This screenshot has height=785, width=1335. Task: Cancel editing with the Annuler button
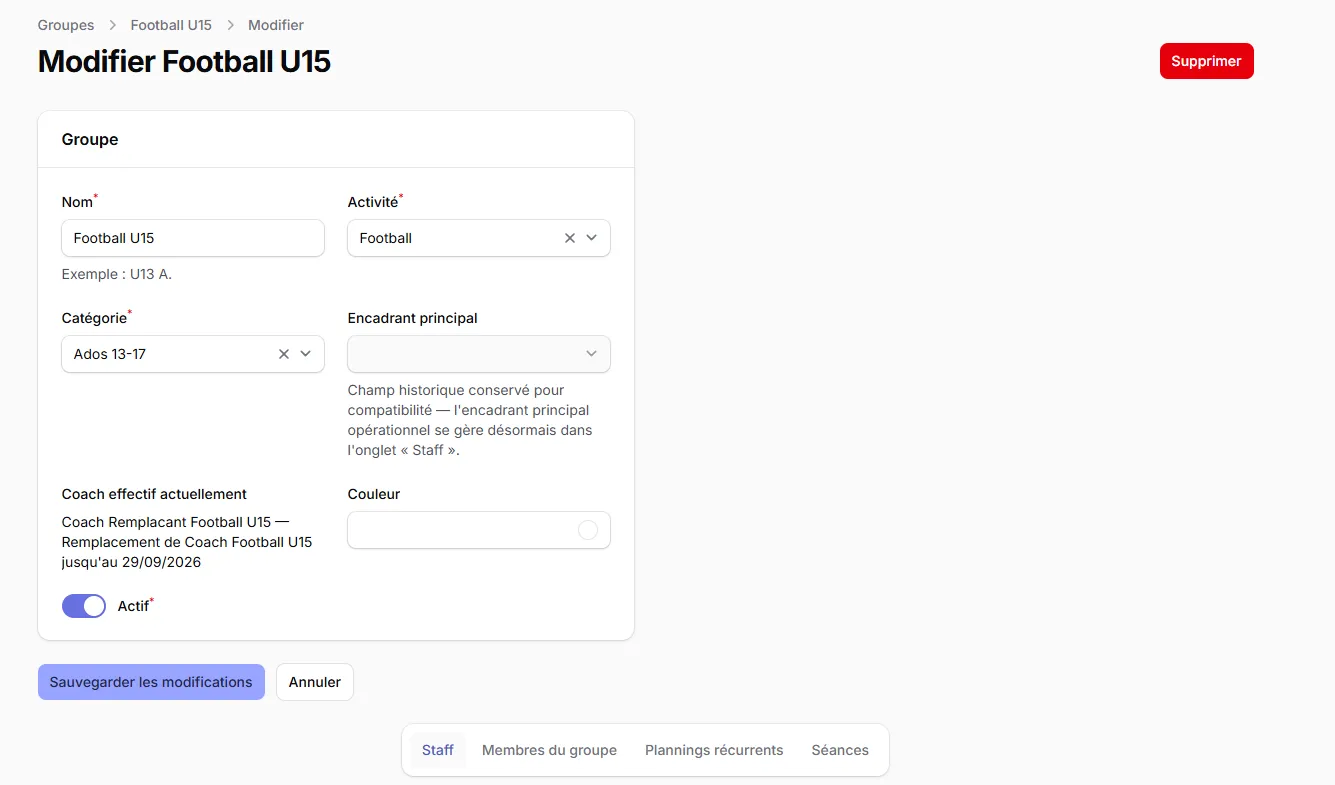tap(315, 682)
